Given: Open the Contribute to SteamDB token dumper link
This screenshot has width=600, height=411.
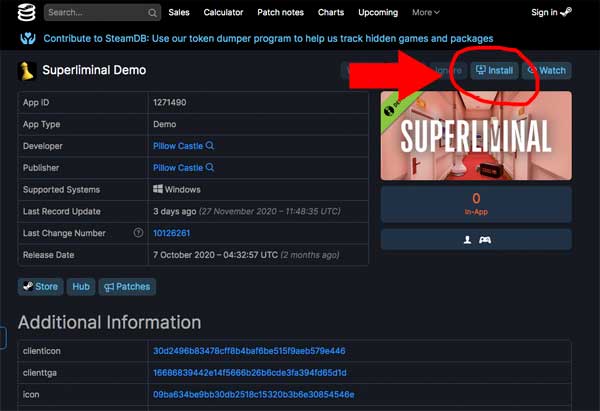Looking at the screenshot, I should coord(268,39).
